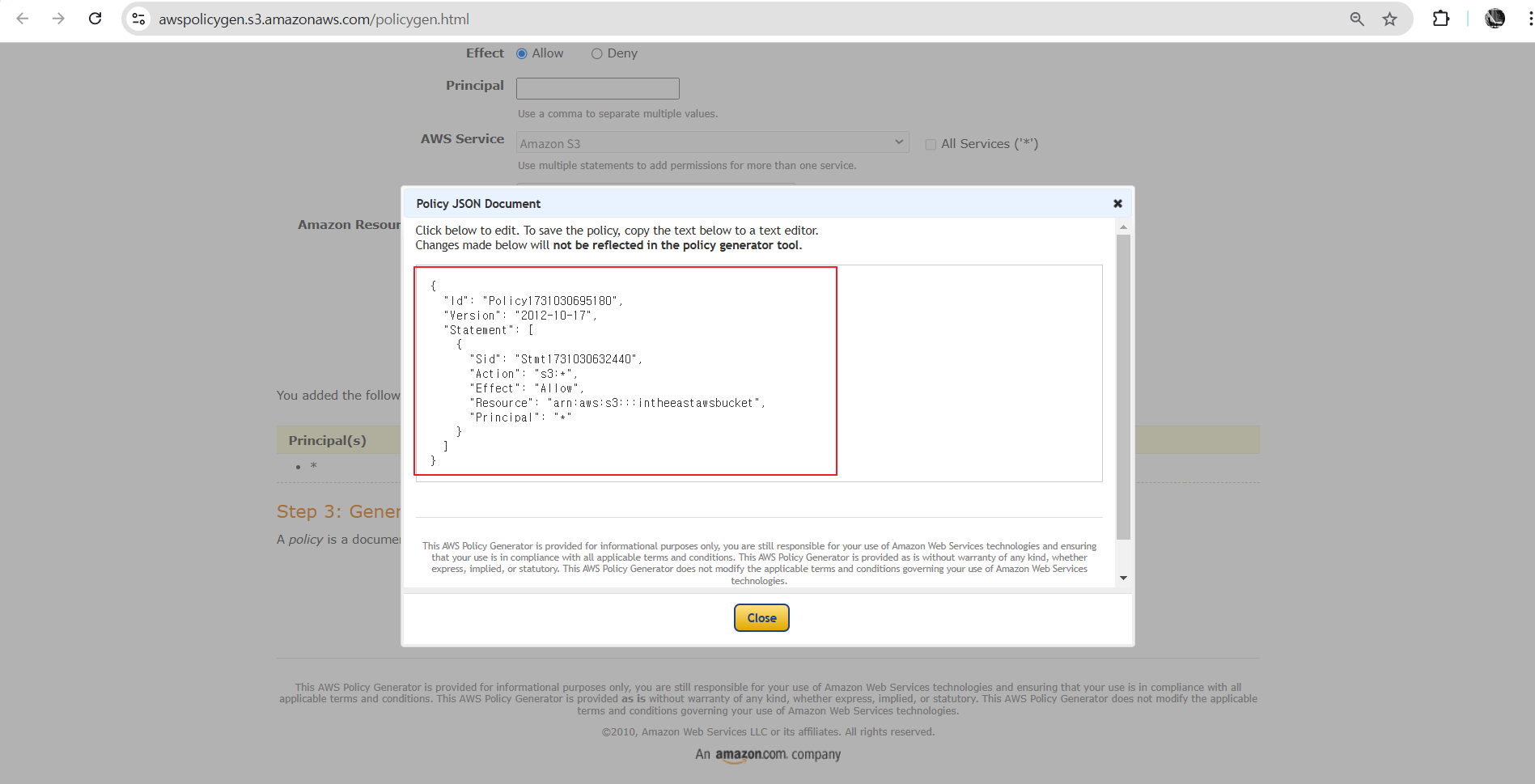1535x784 pixels.
Task: Open the zoom magnifier in address bar
Action: 1357,19
